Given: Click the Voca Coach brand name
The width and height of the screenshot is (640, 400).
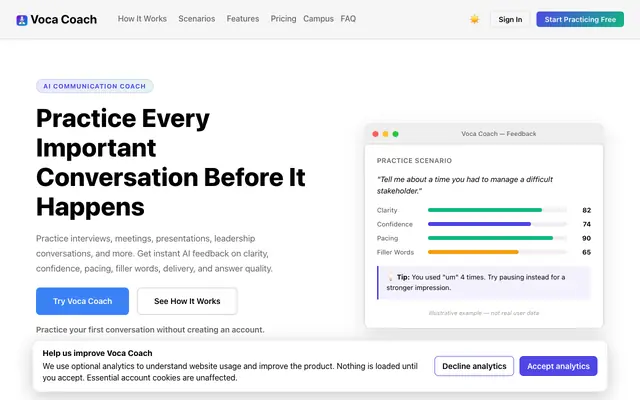Looking at the screenshot, I should [64, 20].
